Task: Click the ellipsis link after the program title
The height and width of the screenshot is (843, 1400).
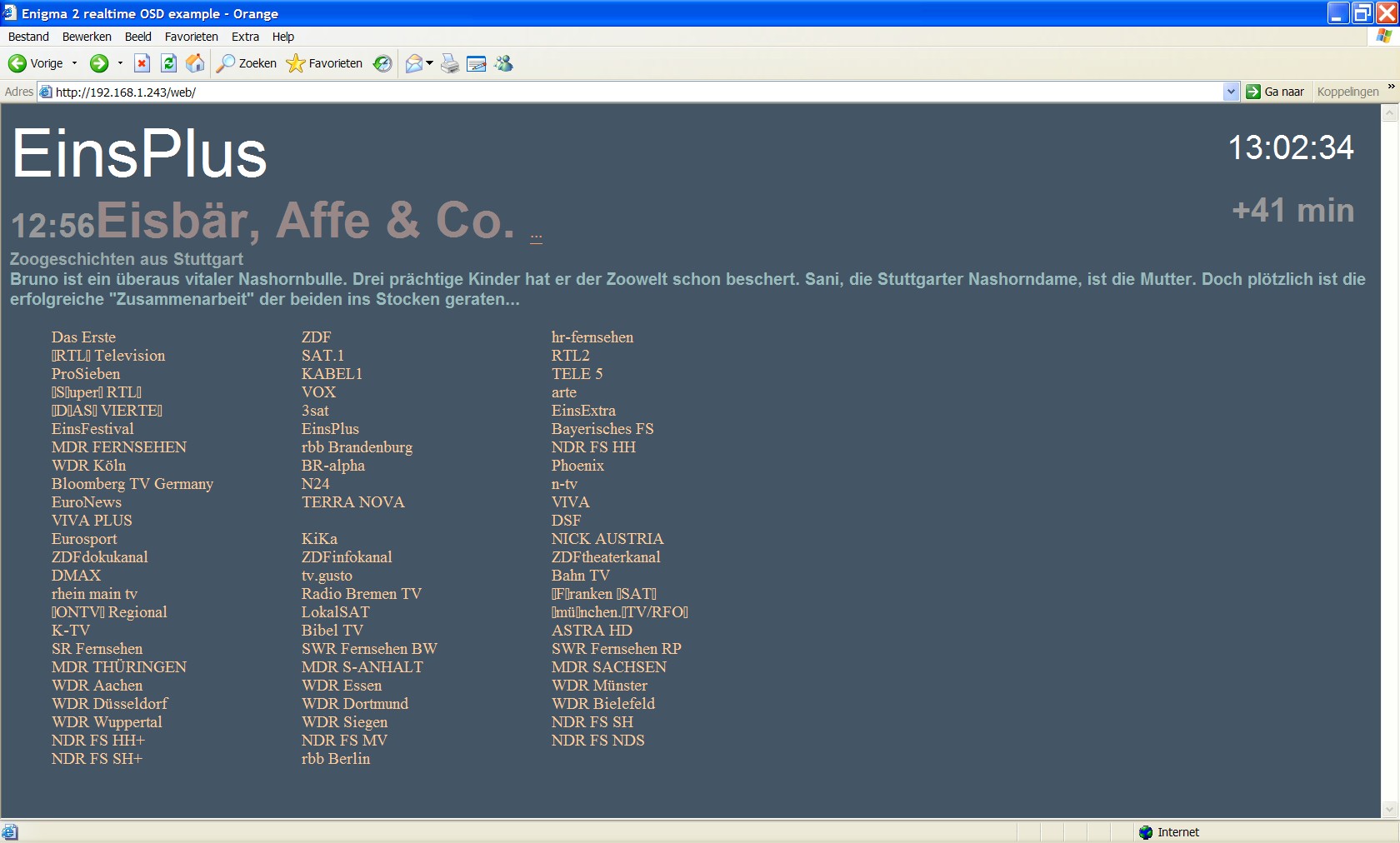Action: pyautogui.click(x=536, y=237)
